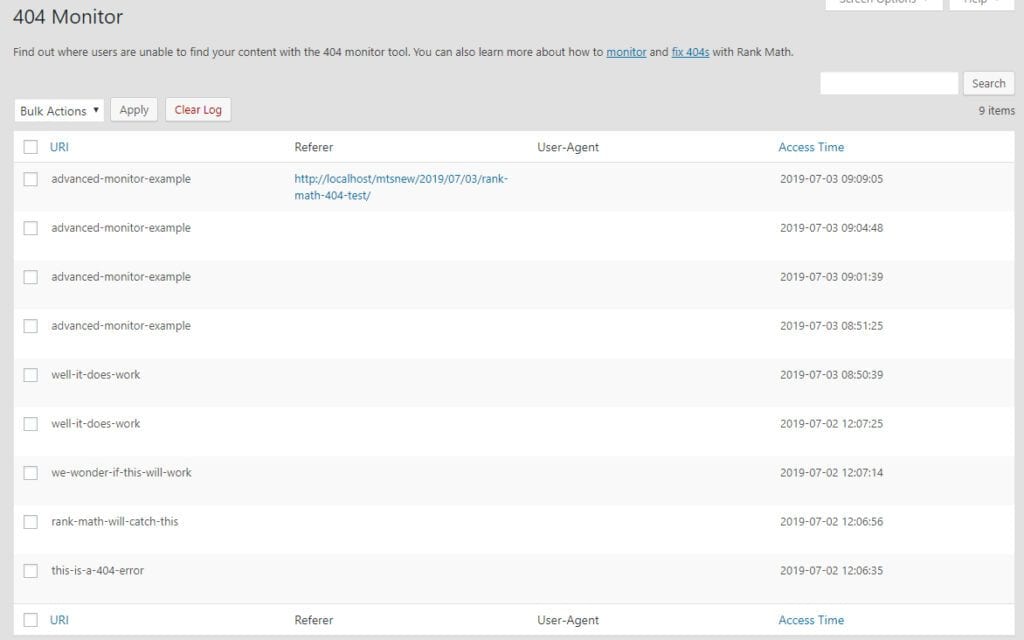Sort by Access Time using the header column
The image size is (1024, 640).
(811, 147)
